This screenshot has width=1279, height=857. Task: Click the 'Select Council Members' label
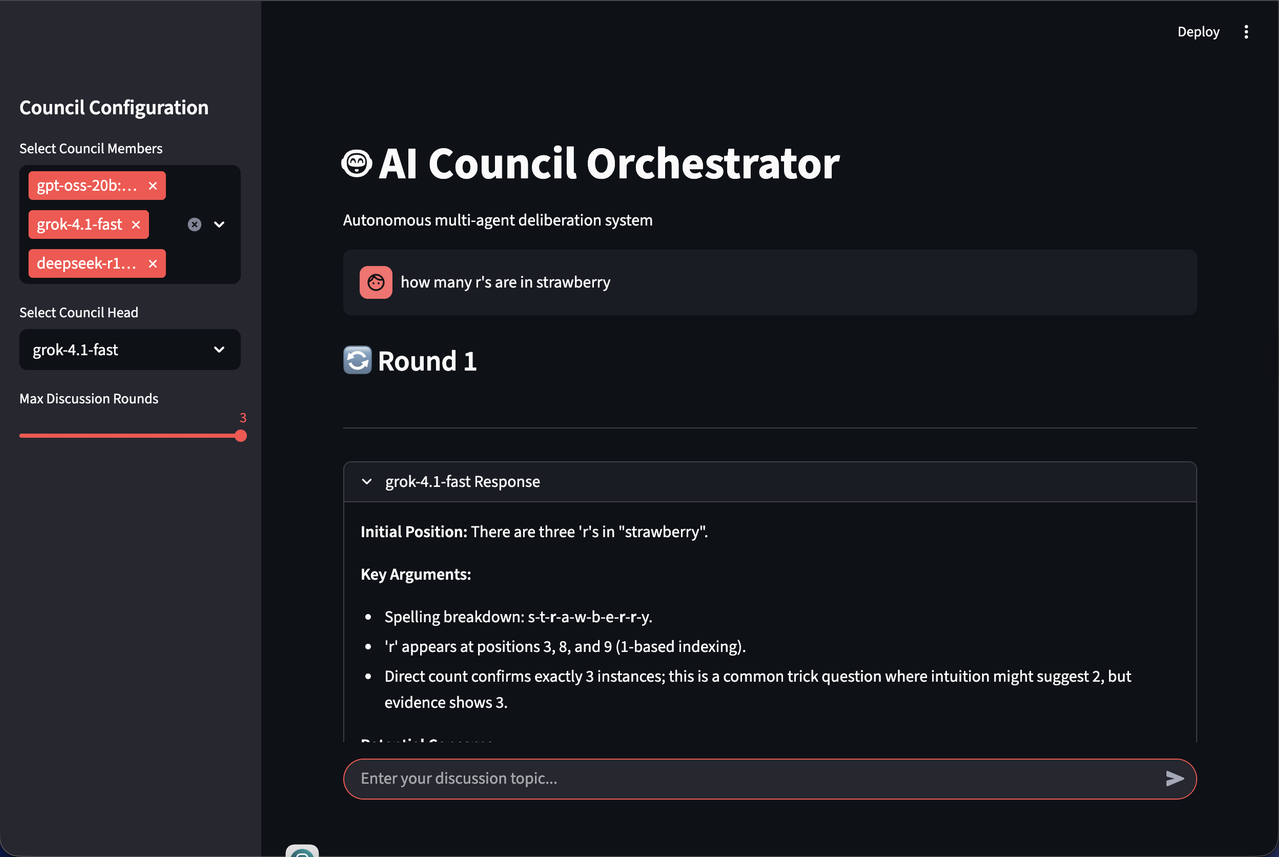(x=91, y=149)
